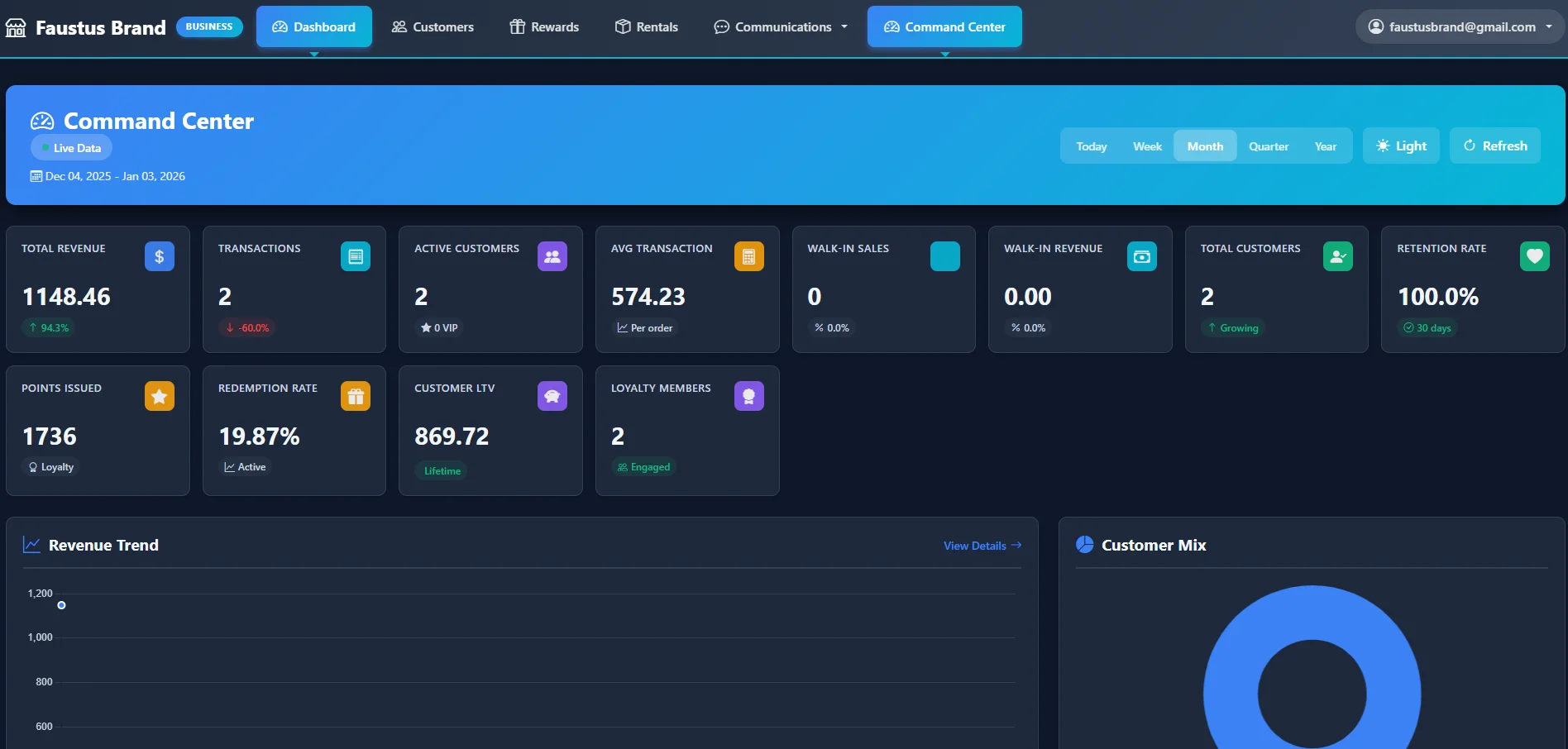This screenshot has height=749, width=1568.
Task: Navigate to the Customers tab
Action: [x=432, y=26]
